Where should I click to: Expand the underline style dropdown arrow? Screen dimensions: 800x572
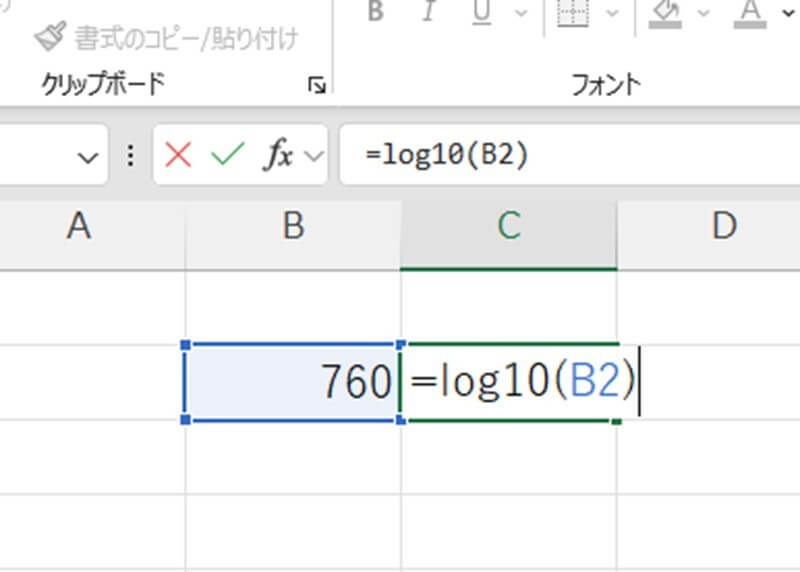point(521,13)
